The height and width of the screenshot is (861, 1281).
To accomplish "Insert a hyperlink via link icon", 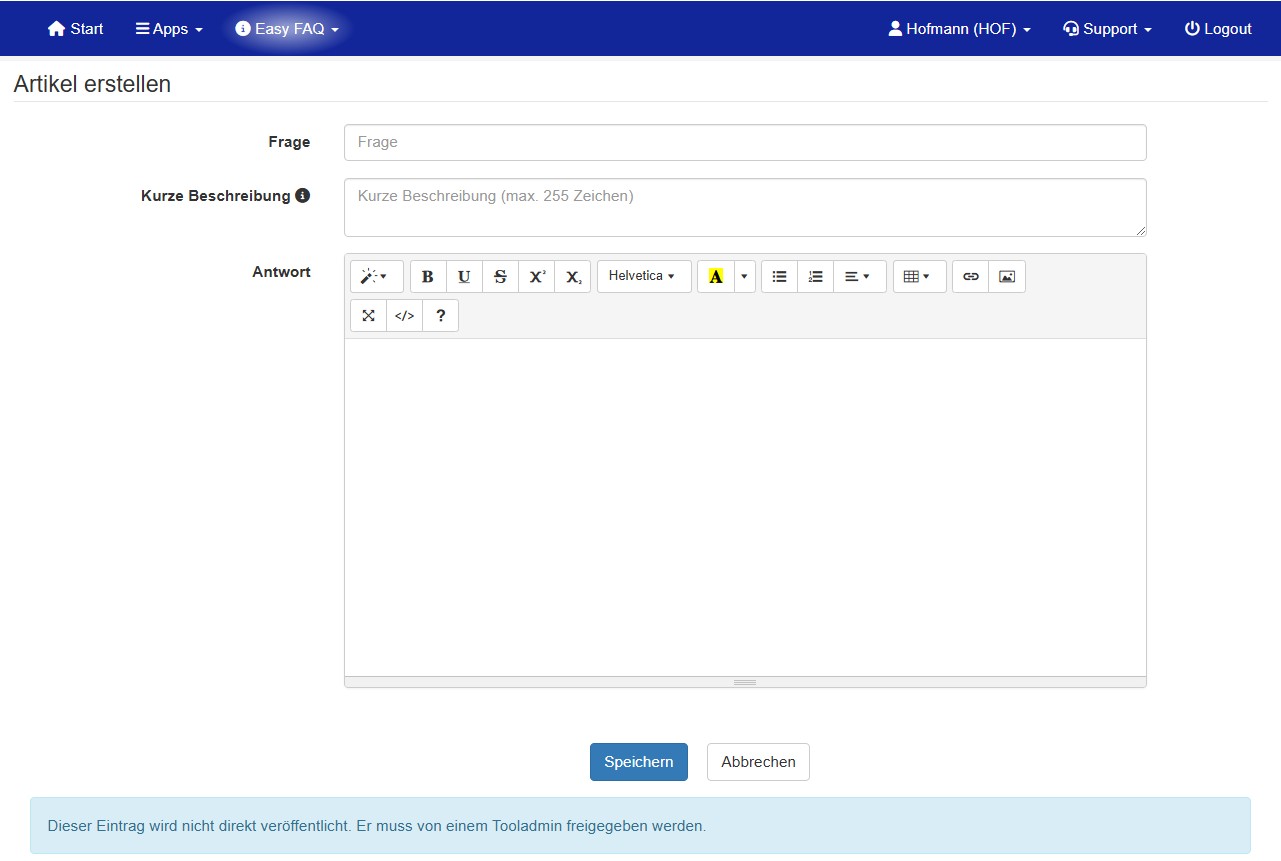I will pyautogui.click(x=971, y=277).
